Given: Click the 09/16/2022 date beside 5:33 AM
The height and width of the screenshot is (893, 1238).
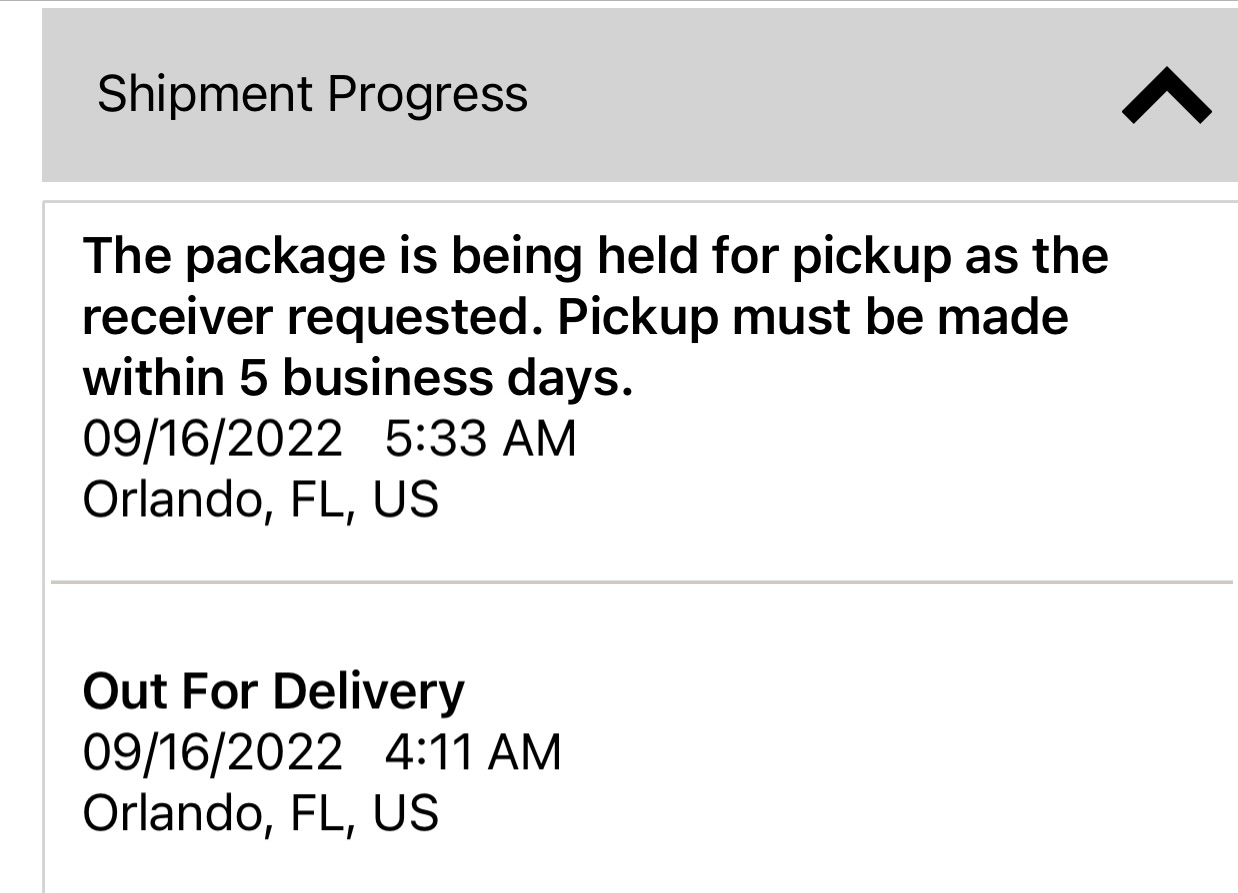Looking at the screenshot, I should click(212, 439).
